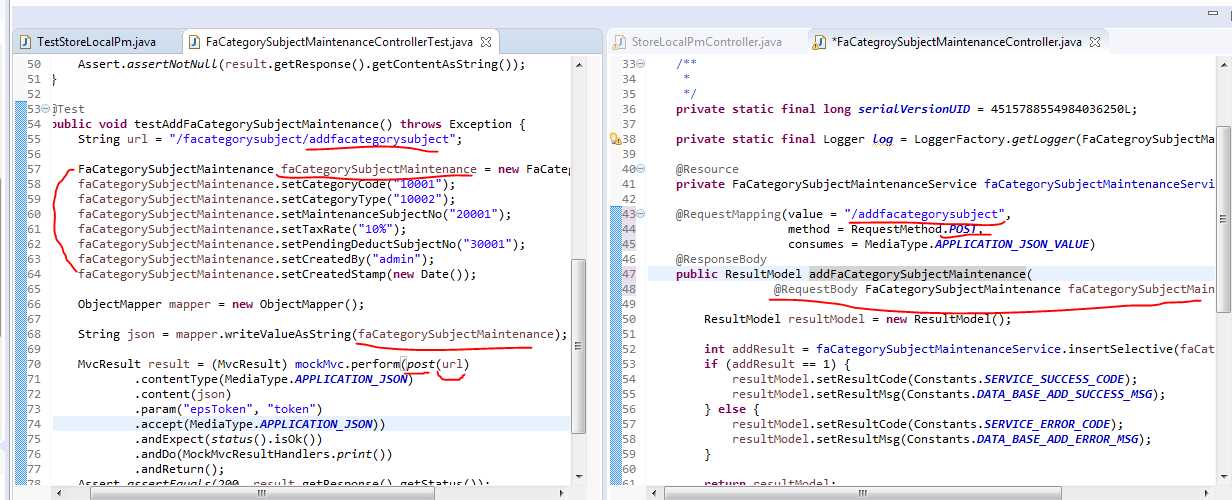Click the .andExpect(status().isOk()) line
1232x500 pixels.
pyautogui.click(x=228, y=439)
